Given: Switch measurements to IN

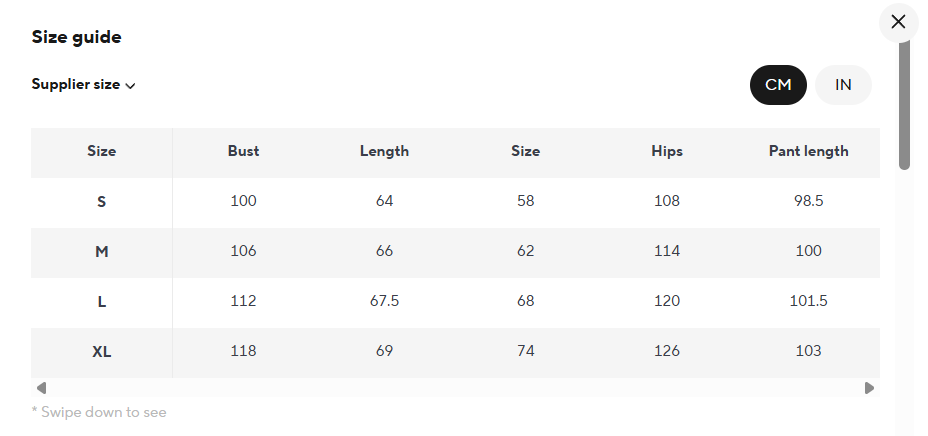Looking at the screenshot, I should (x=843, y=85).
